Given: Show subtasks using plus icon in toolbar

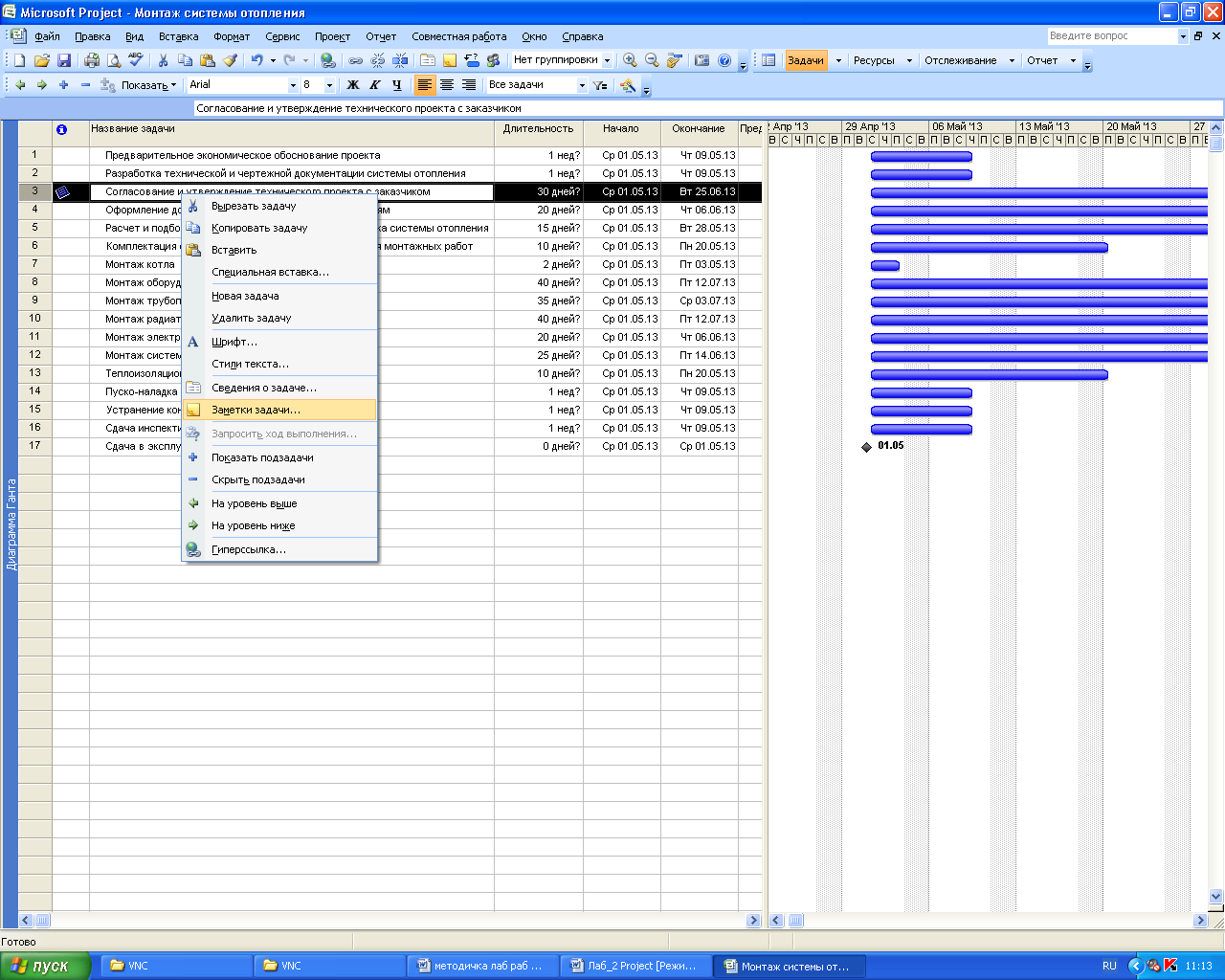Looking at the screenshot, I should pyautogui.click(x=64, y=85).
